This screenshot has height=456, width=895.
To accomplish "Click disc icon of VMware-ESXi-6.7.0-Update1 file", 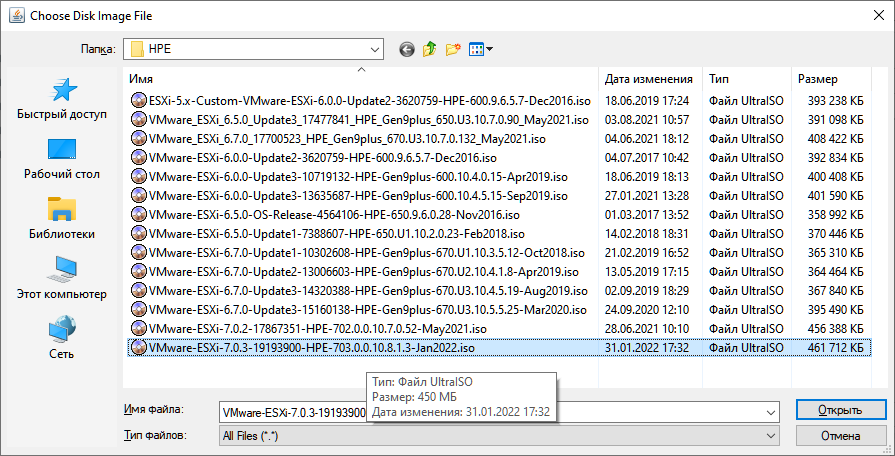I will point(139,252).
